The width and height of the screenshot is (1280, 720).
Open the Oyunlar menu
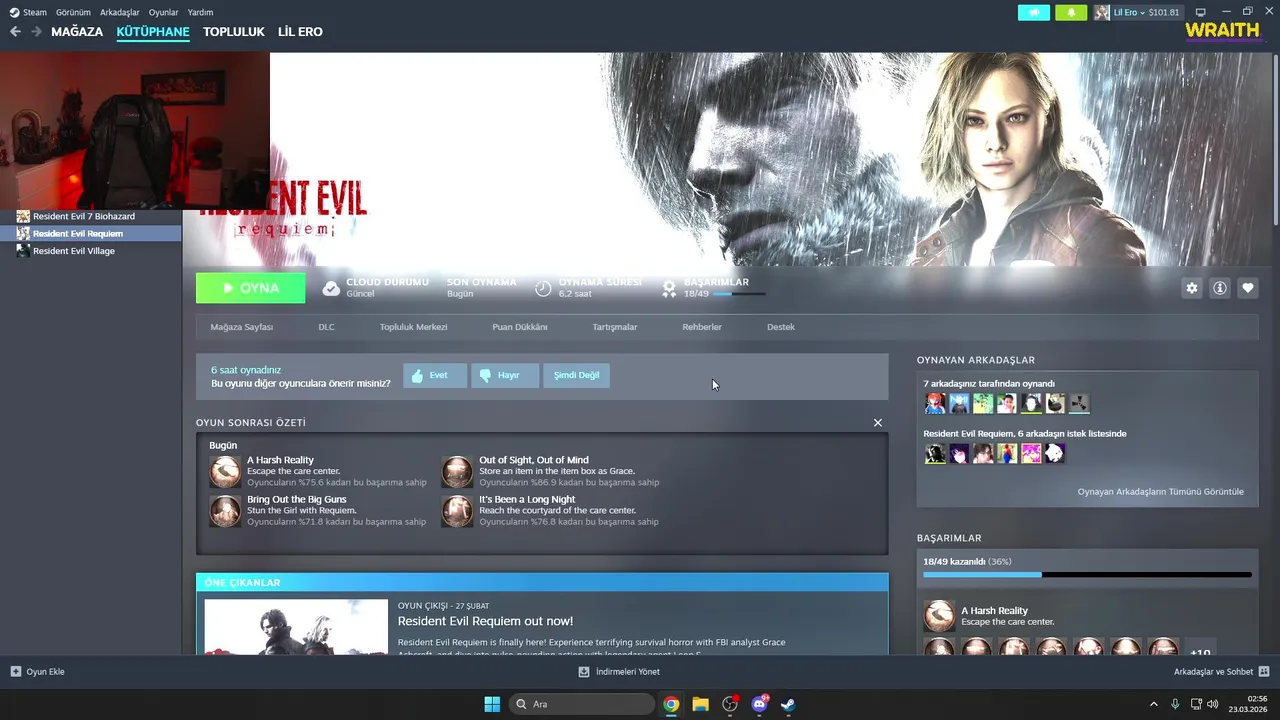pos(163,12)
